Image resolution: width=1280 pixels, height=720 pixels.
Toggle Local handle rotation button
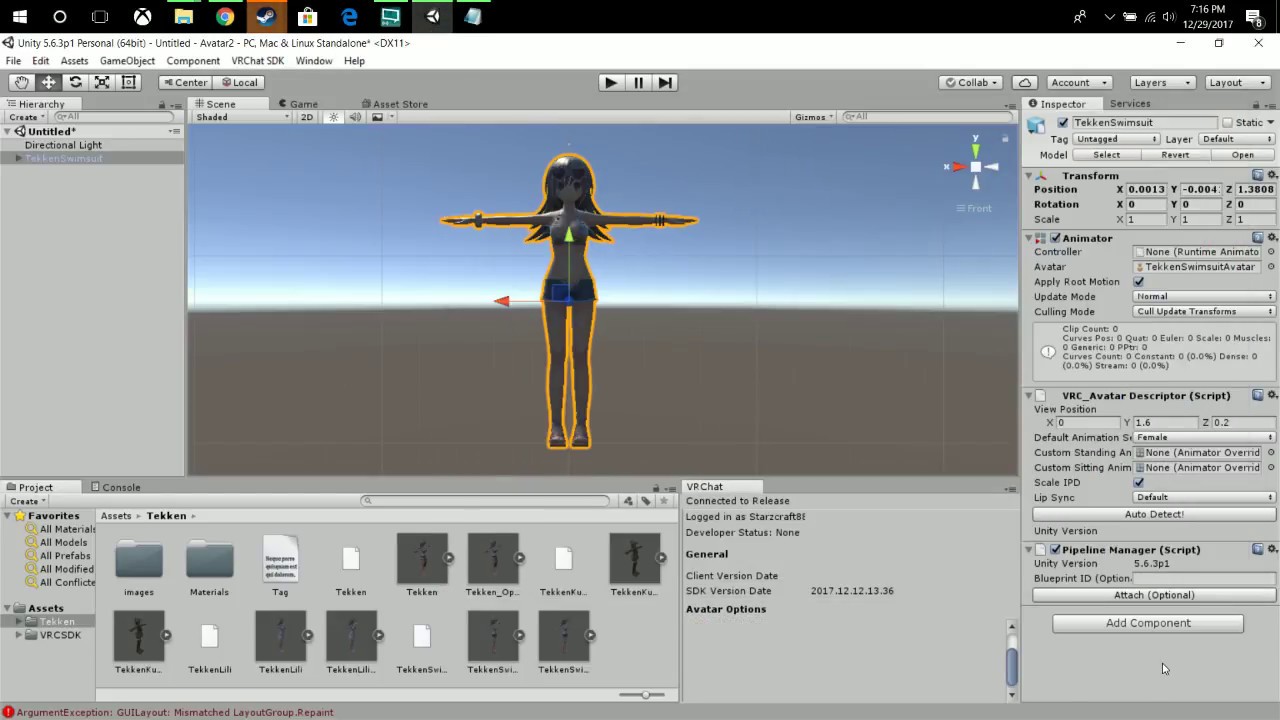(x=239, y=82)
